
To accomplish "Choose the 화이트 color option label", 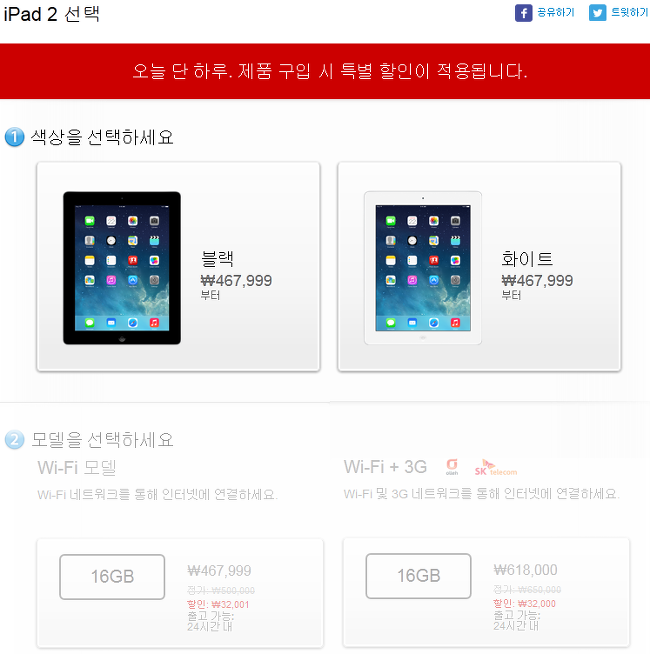I will click(527, 259).
